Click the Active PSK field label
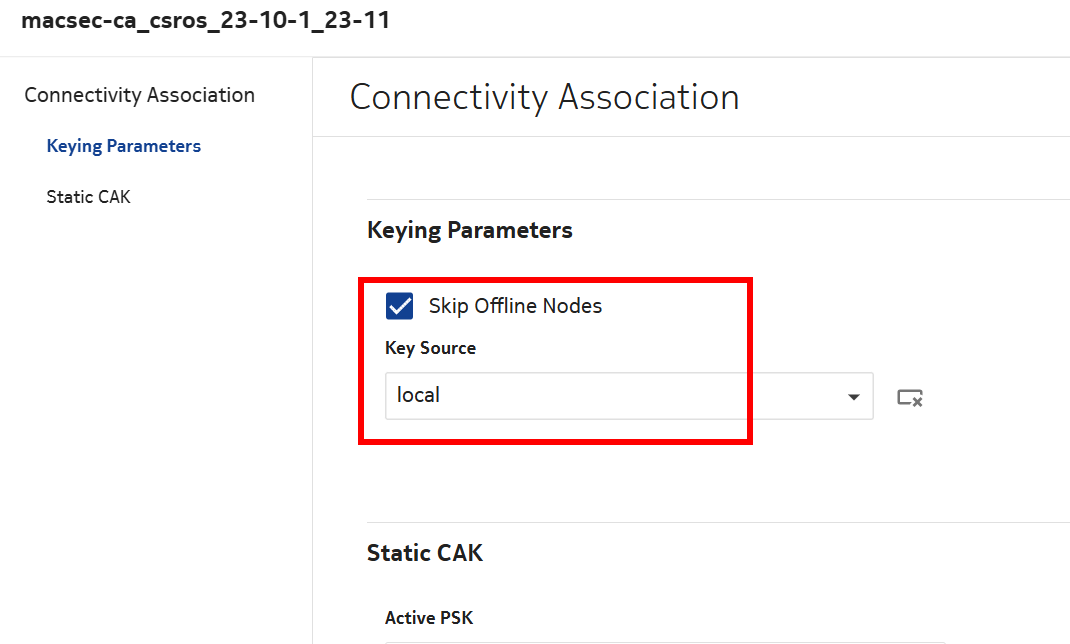The width and height of the screenshot is (1070, 644). pyautogui.click(x=429, y=618)
